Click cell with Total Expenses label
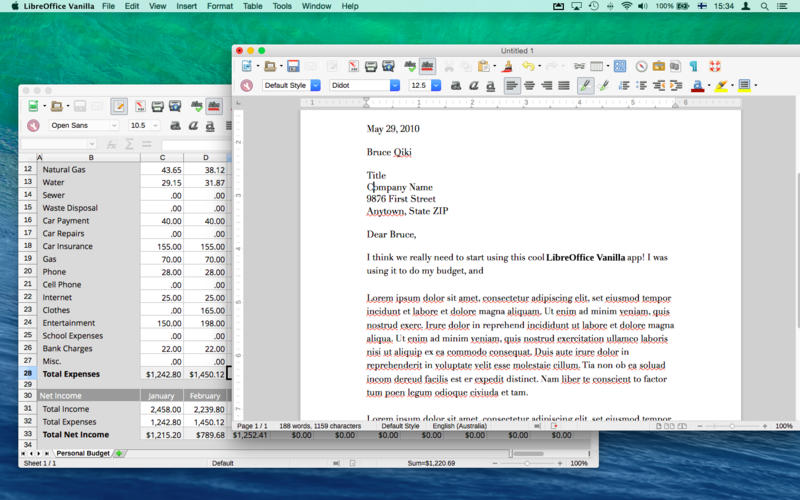 pos(70,373)
